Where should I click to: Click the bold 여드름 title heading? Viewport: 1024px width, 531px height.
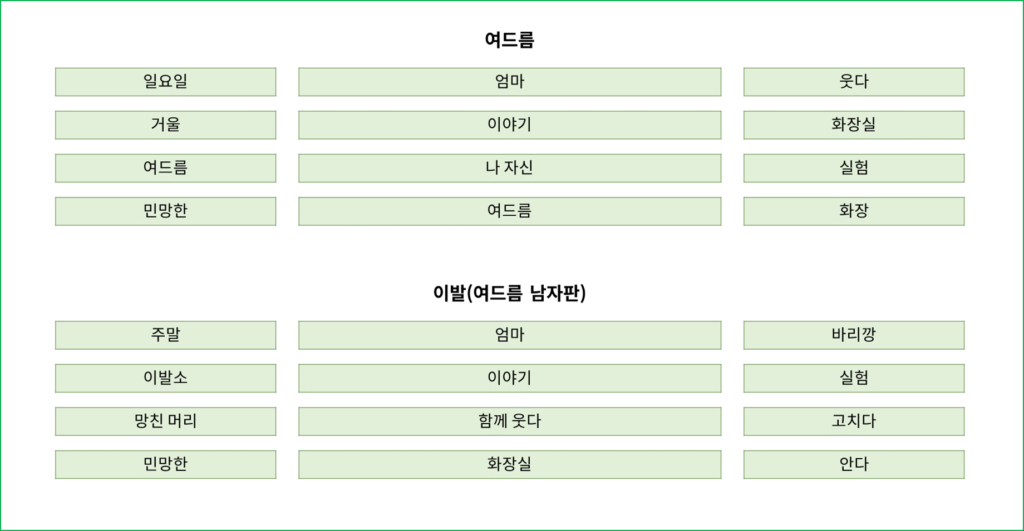(509, 40)
